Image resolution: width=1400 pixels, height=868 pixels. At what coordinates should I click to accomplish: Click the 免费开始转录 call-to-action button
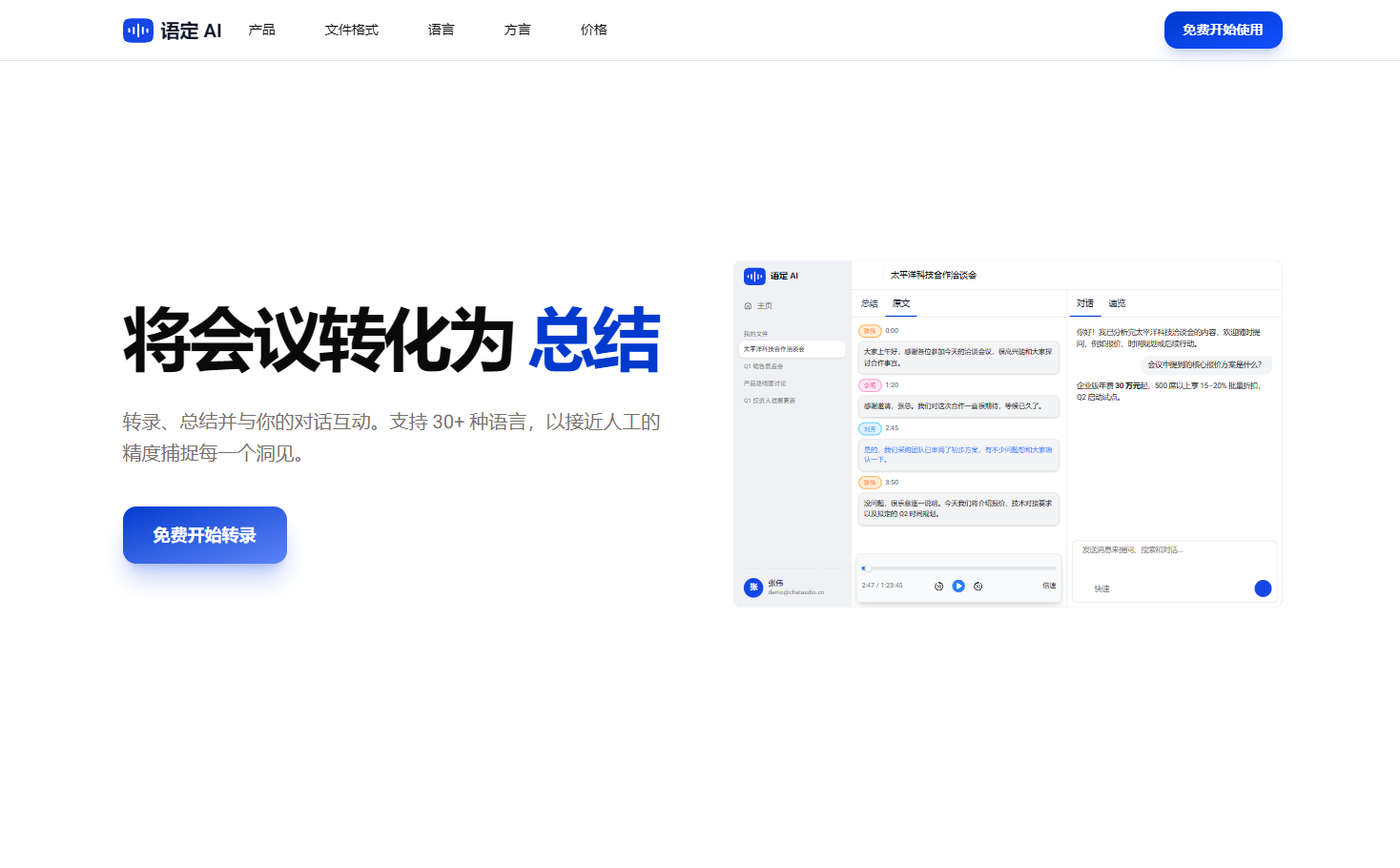coord(205,535)
